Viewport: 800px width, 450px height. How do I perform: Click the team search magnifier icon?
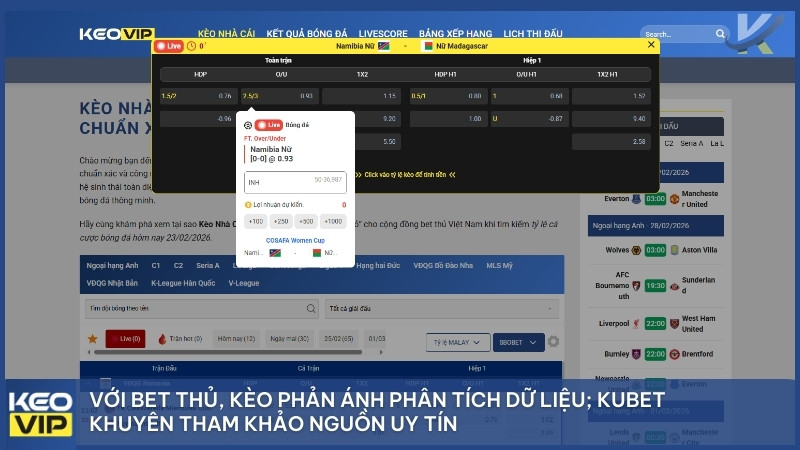[311, 309]
